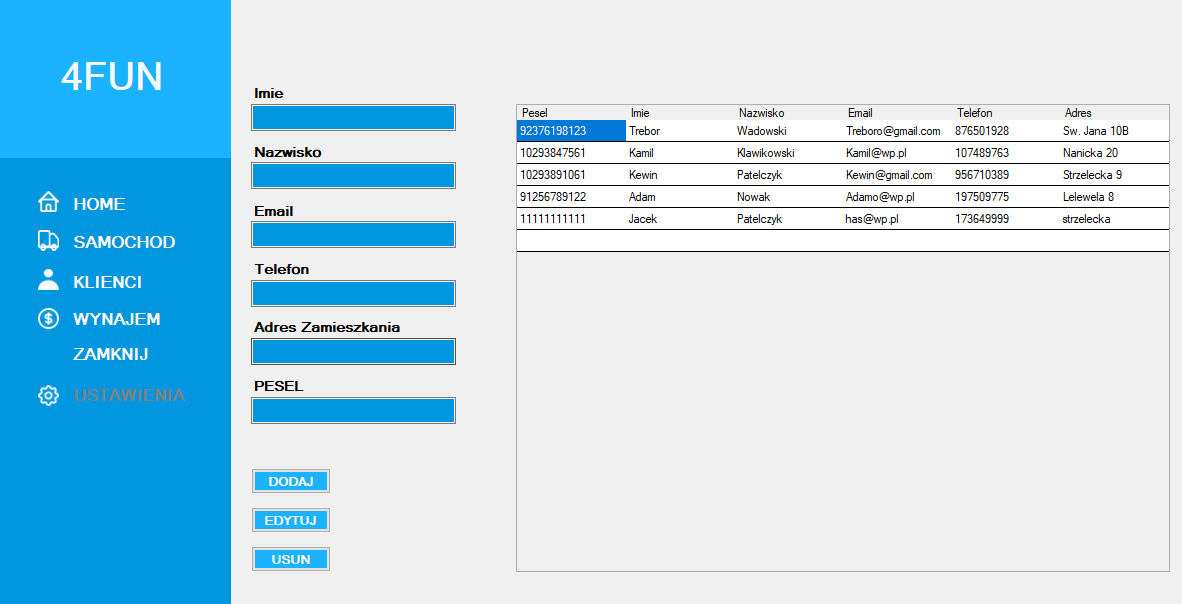Open the WYNAJEM section

[117, 319]
